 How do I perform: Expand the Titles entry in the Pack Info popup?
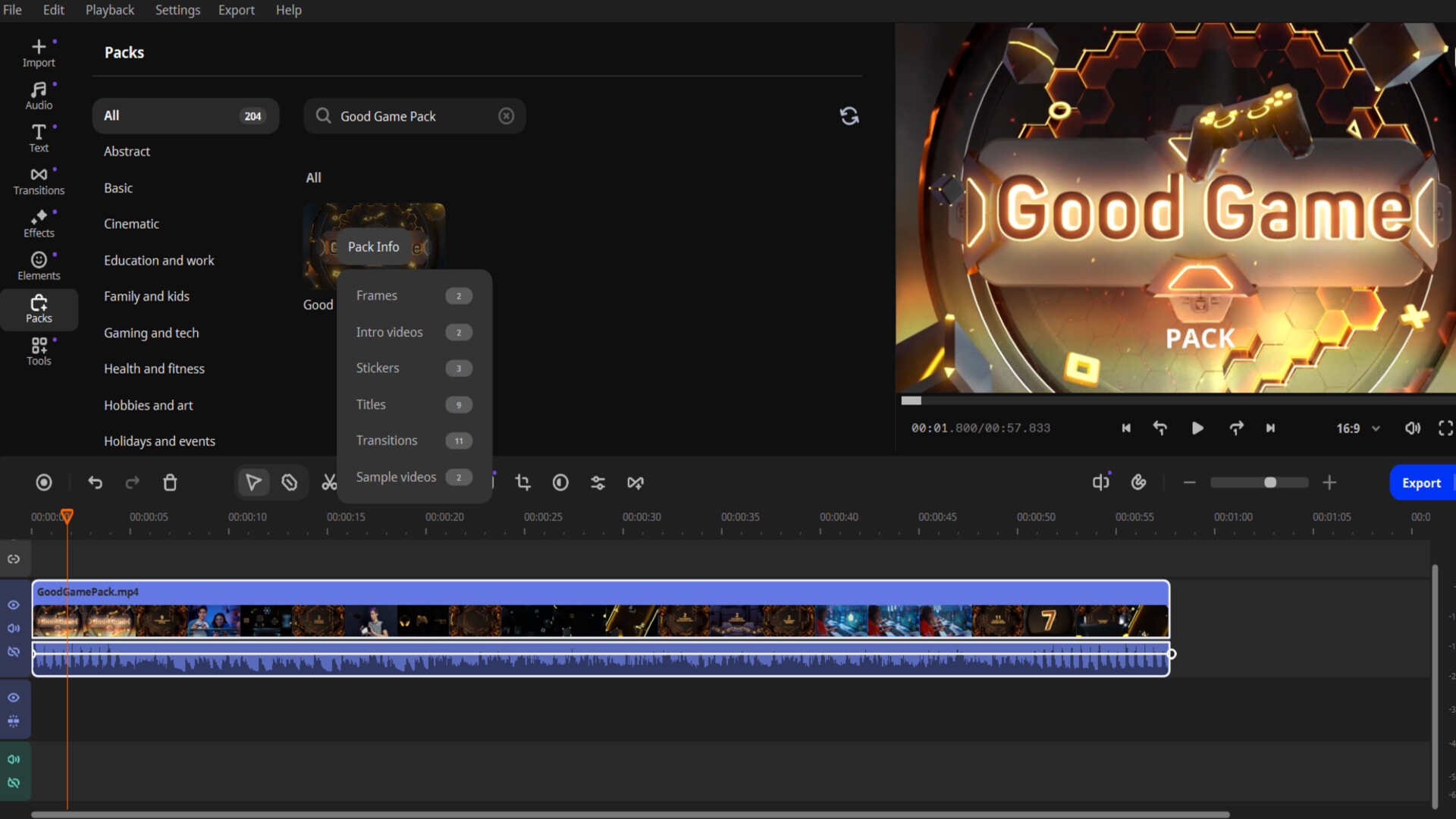413,404
